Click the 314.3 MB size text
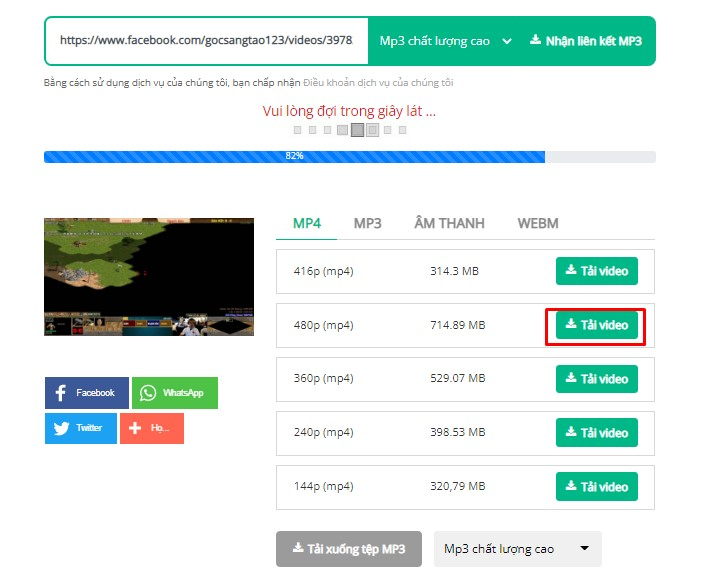Viewport: 722px width, 575px height. click(x=454, y=271)
